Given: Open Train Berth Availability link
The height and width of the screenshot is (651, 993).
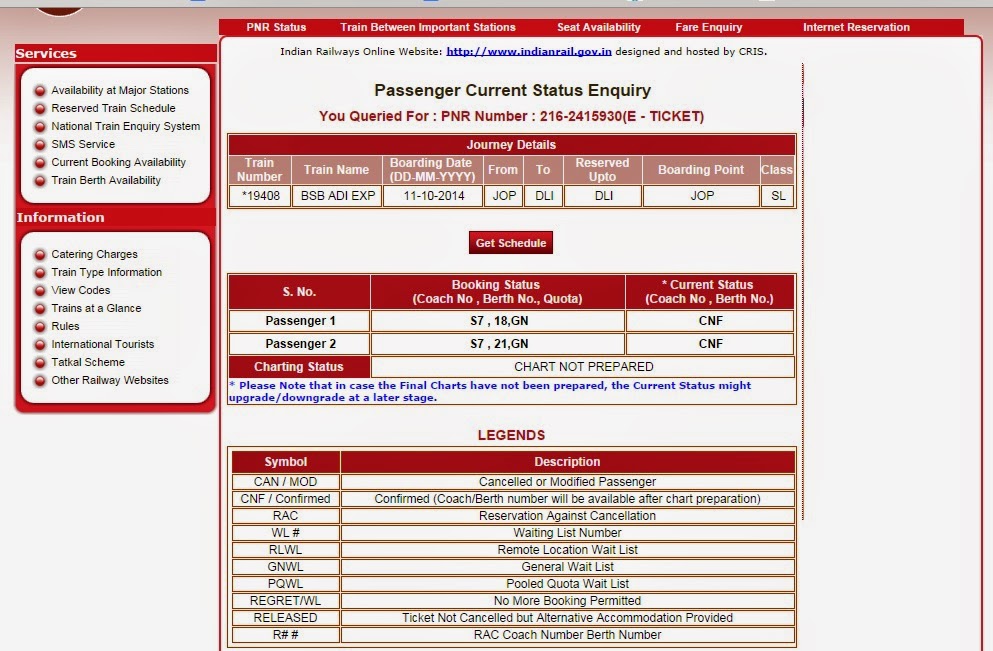Looking at the screenshot, I should [x=106, y=180].
